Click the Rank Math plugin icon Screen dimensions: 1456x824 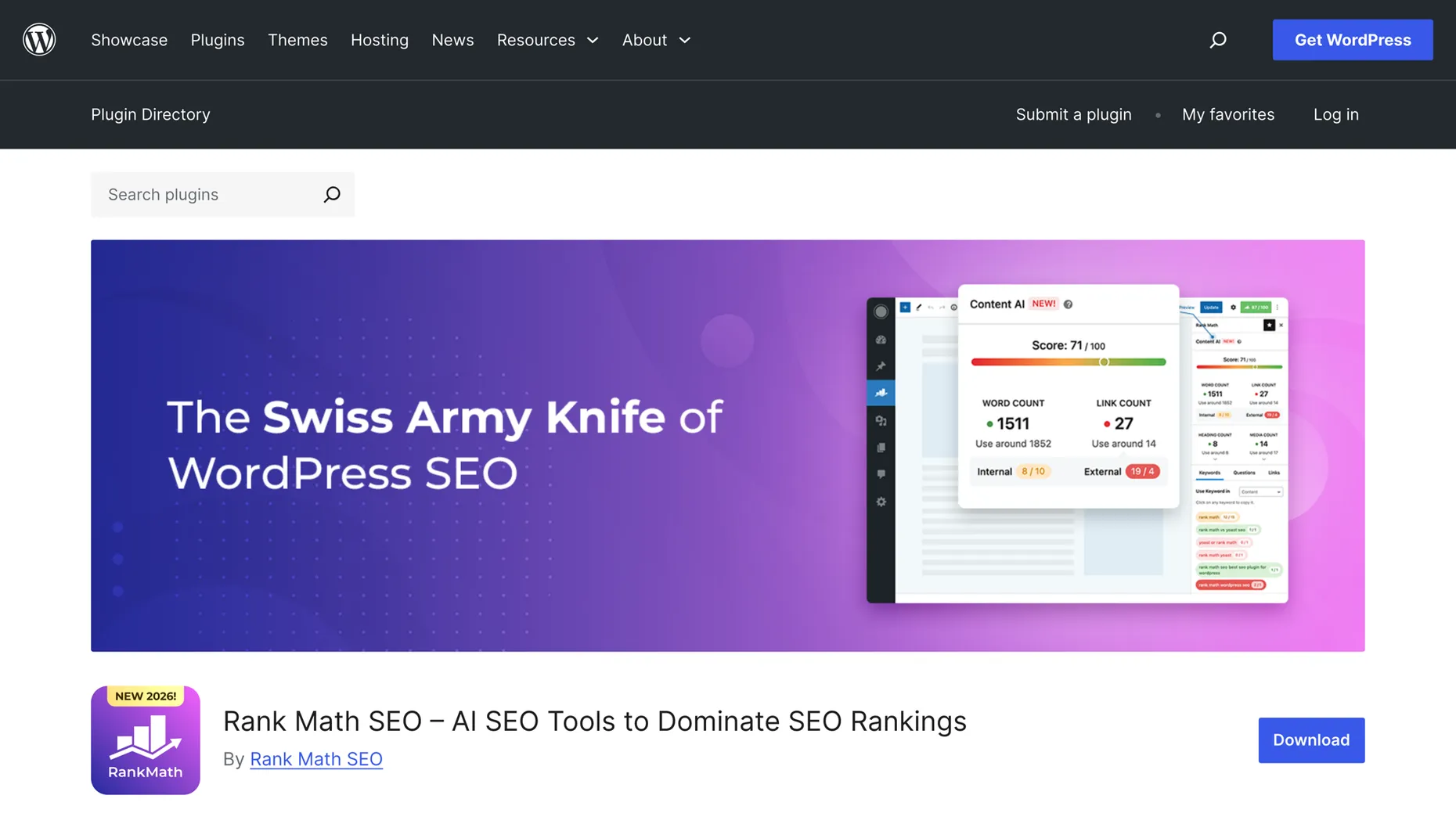point(146,740)
